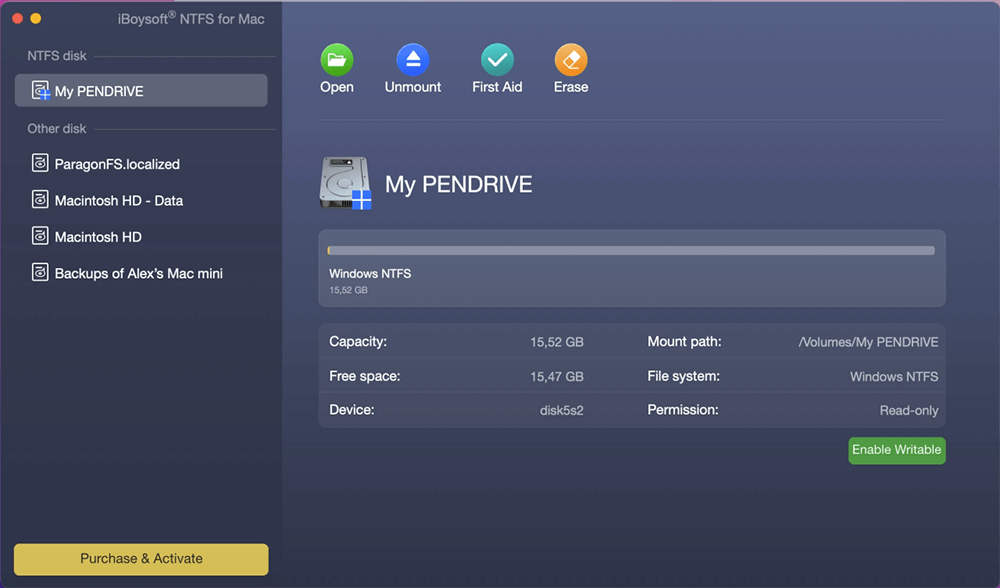Image resolution: width=1000 pixels, height=588 pixels.
Task: Click the Free space: label
Action: pyautogui.click(x=365, y=376)
